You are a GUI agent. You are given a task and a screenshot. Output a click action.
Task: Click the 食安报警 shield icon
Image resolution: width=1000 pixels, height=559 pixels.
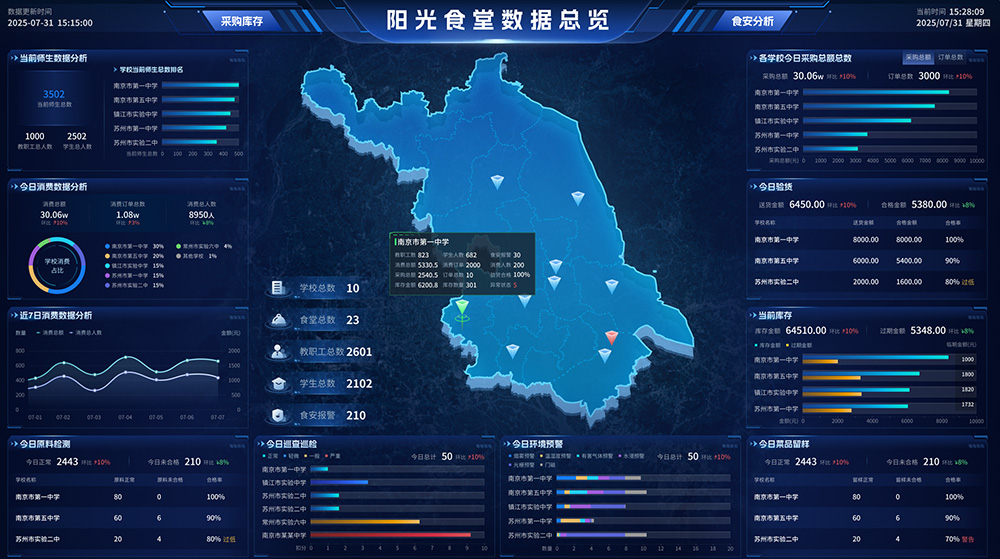[278, 415]
